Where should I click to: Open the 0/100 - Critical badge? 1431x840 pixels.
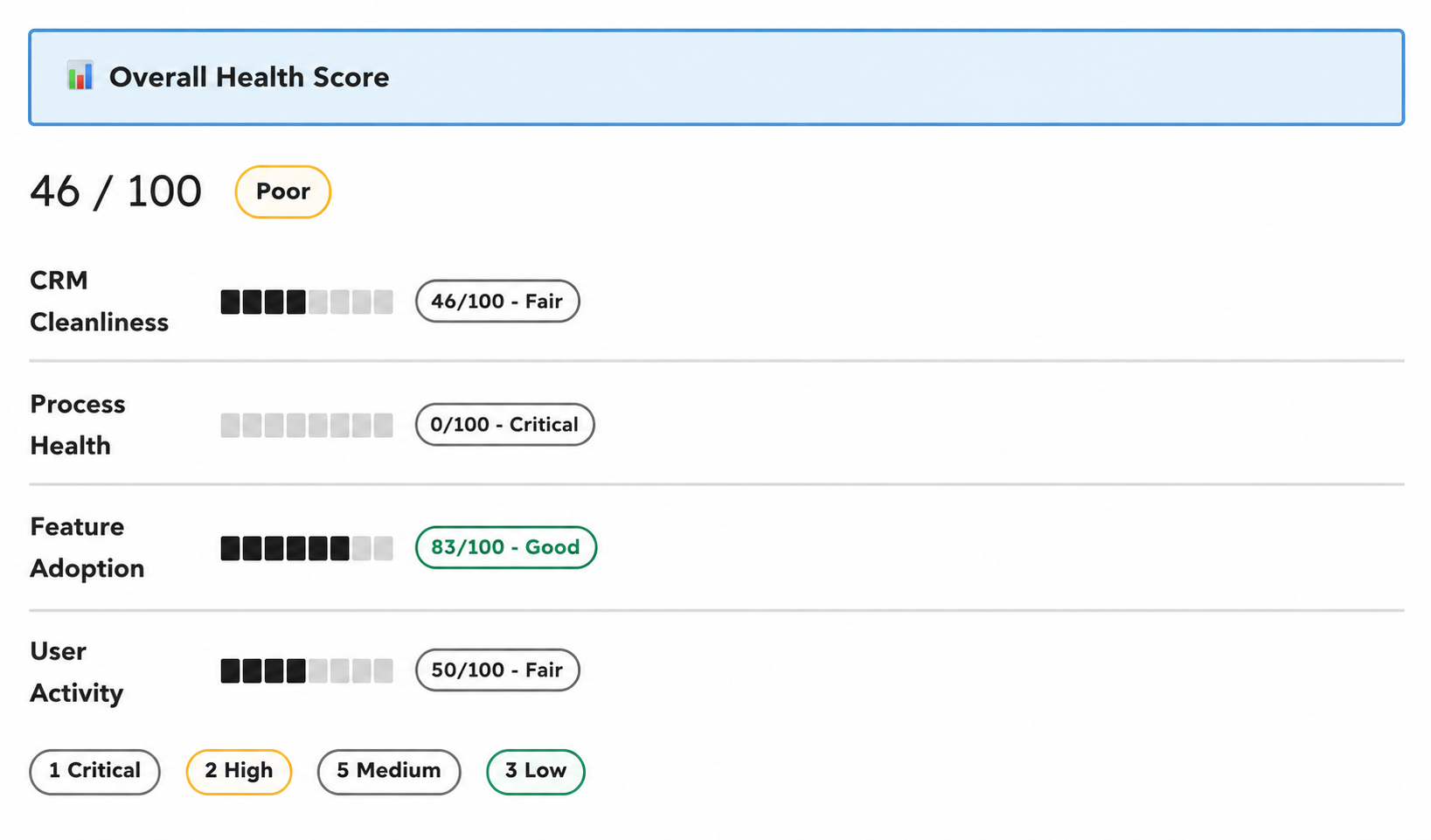pyautogui.click(x=504, y=424)
